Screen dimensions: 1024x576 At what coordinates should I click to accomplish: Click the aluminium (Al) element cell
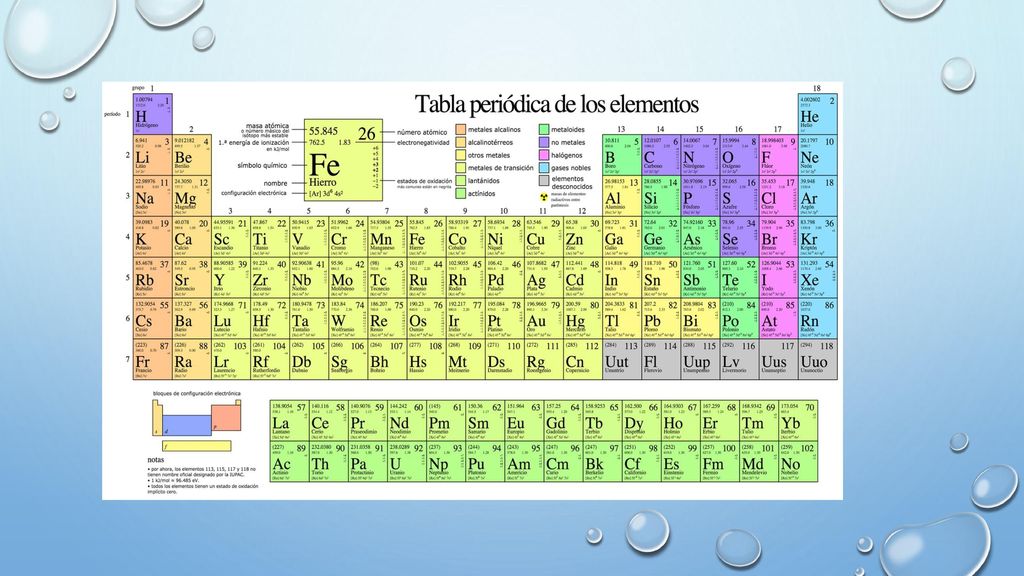pos(622,196)
